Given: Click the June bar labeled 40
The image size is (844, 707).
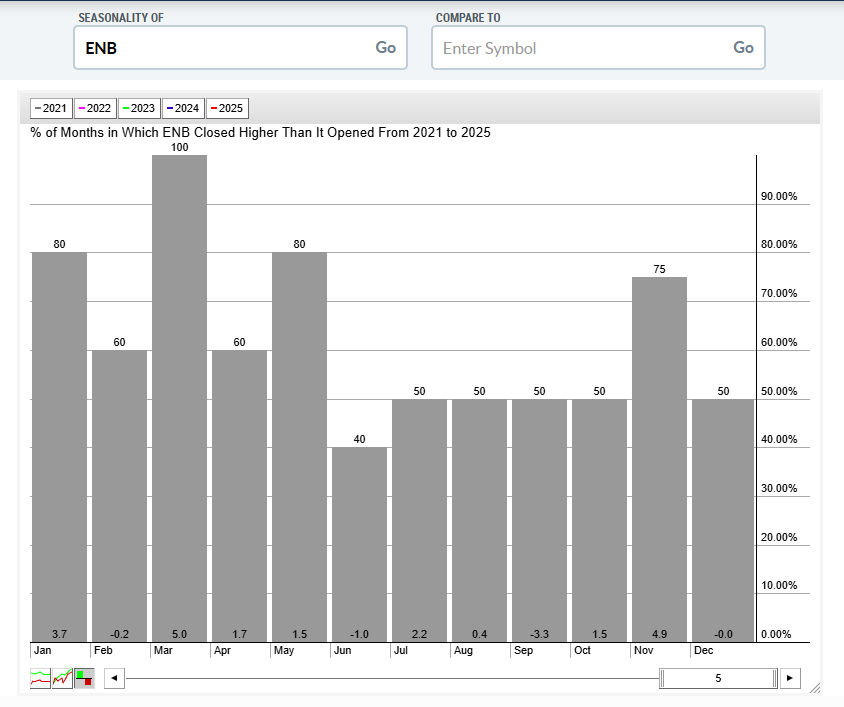Looking at the screenshot, I should click(359, 544).
